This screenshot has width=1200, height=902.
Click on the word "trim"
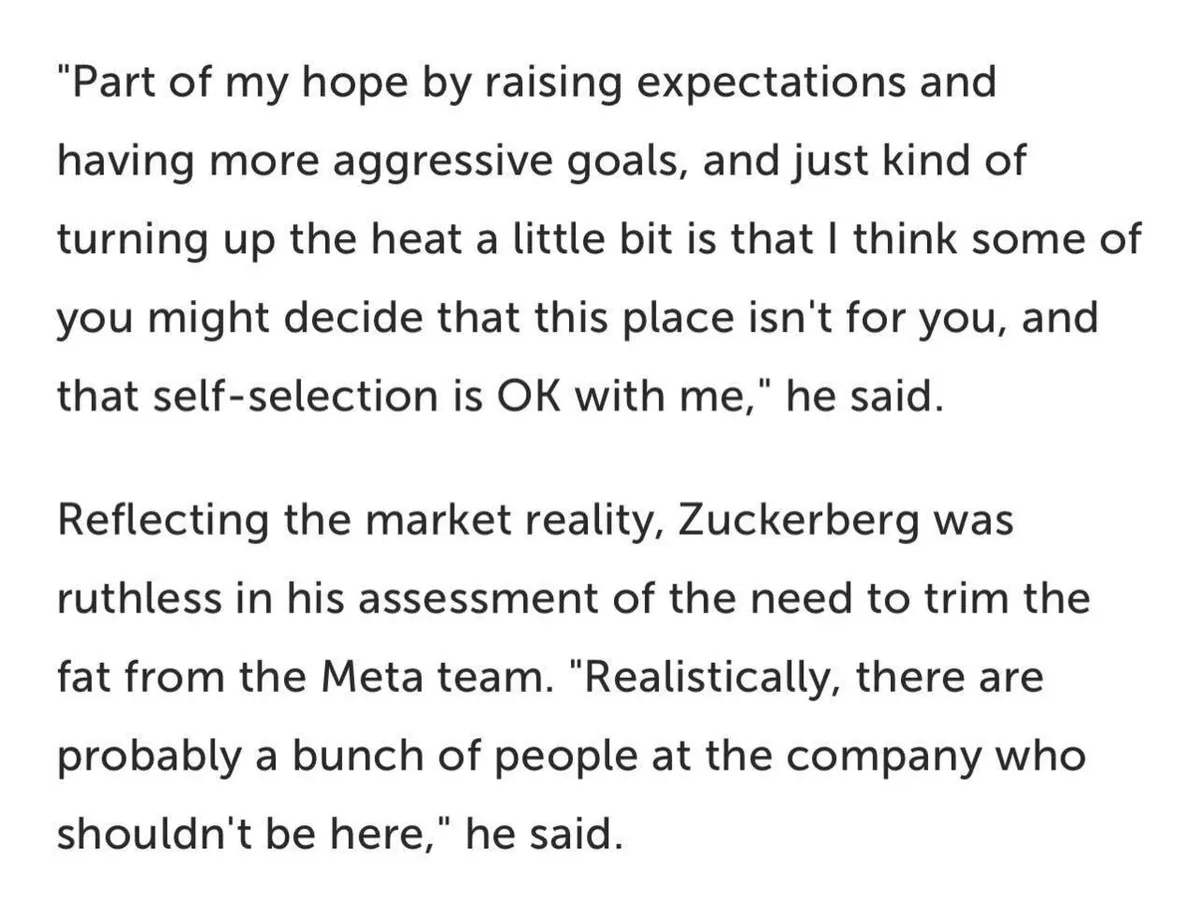point(990,600)
